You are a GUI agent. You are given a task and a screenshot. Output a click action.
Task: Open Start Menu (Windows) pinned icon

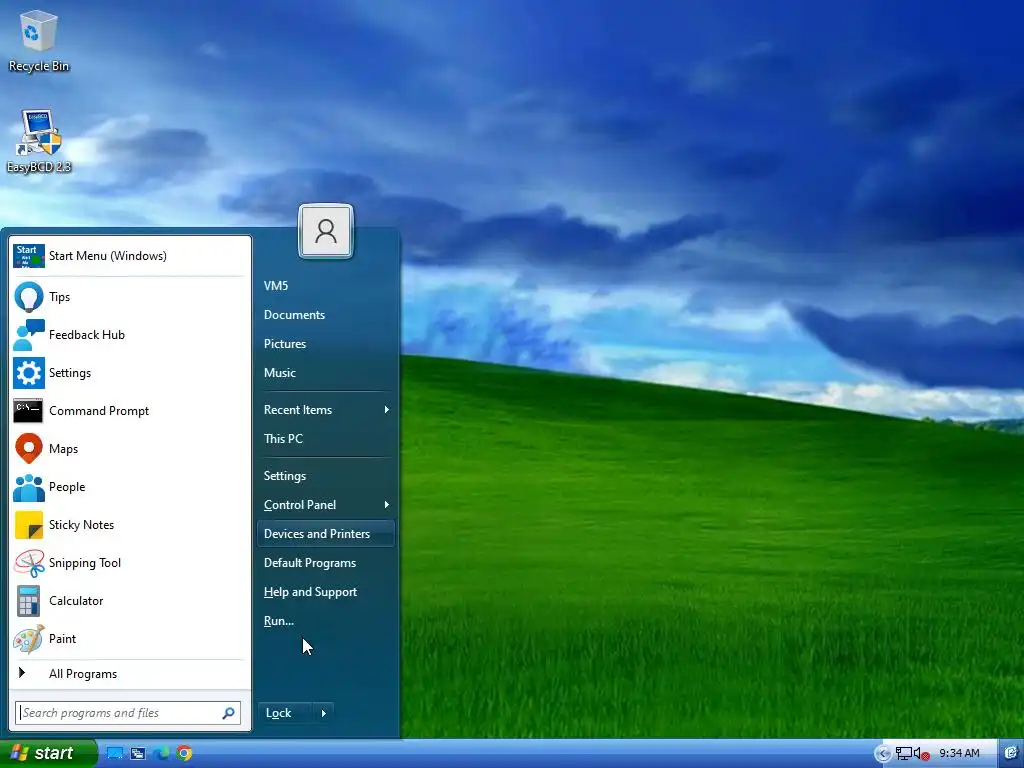(29, 256)
